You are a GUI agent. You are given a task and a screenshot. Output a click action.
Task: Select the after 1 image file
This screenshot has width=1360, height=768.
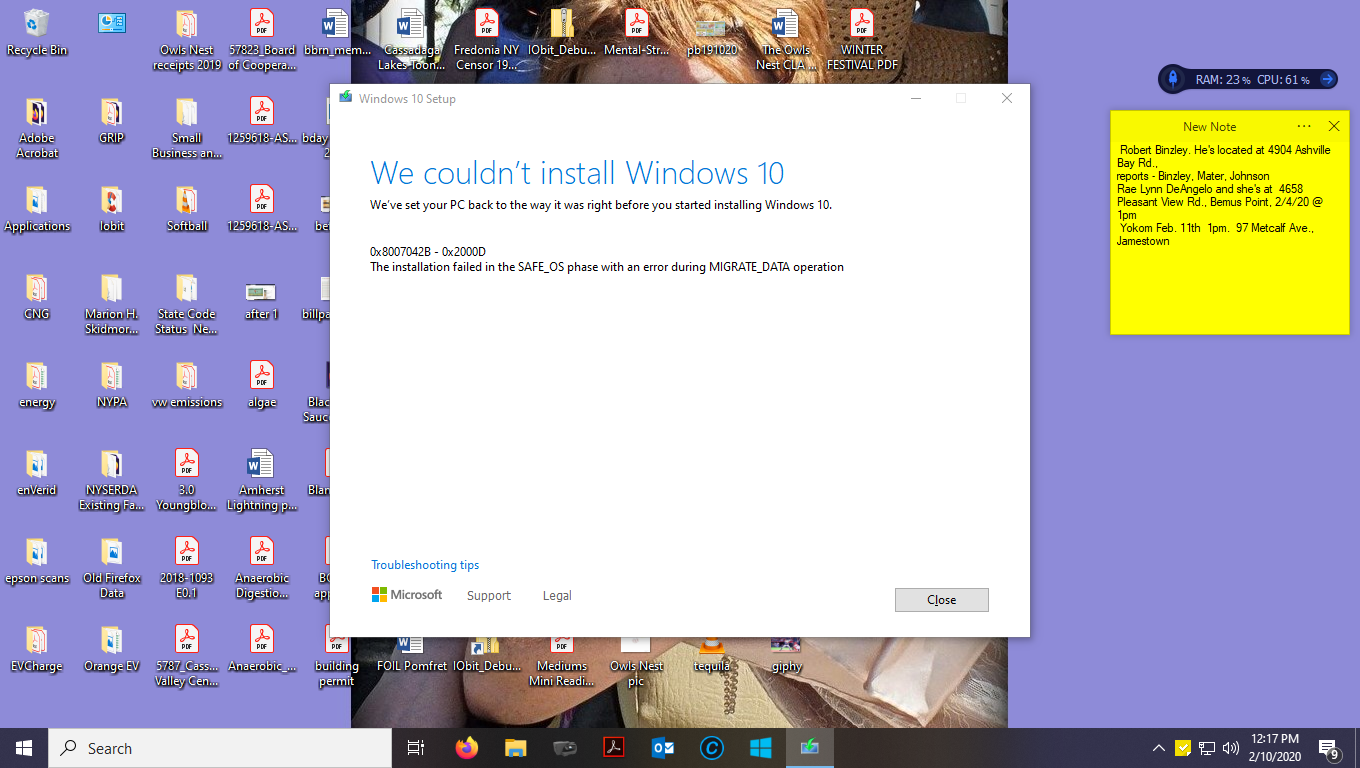(x=262, y=297)
